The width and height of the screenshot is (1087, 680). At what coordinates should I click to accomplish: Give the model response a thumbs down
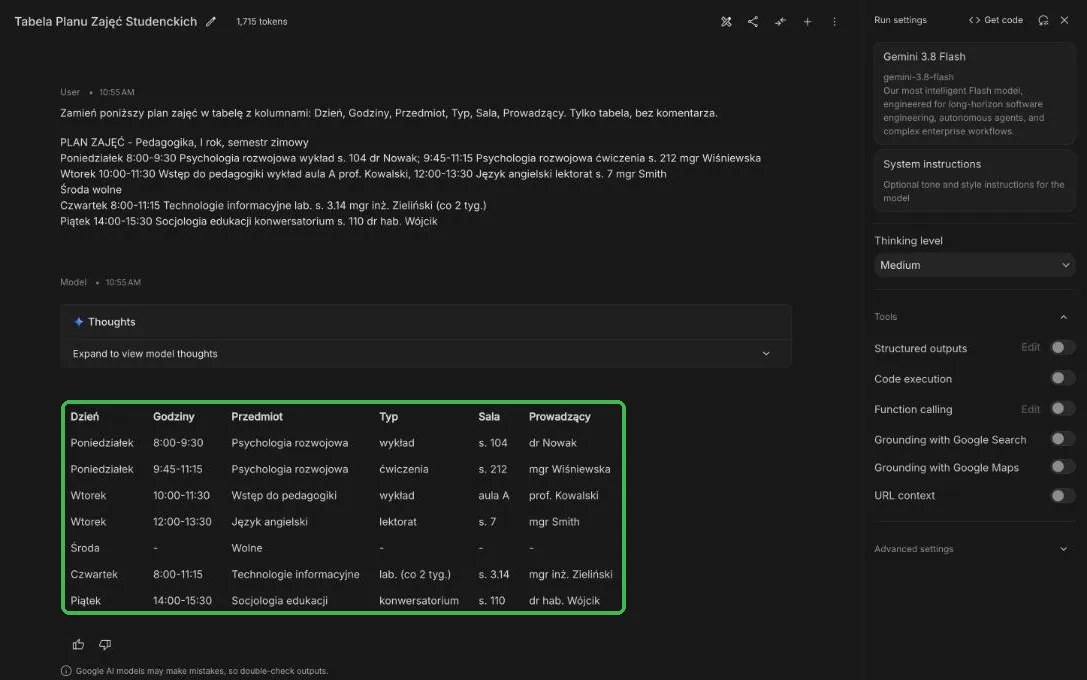[105, 645]
